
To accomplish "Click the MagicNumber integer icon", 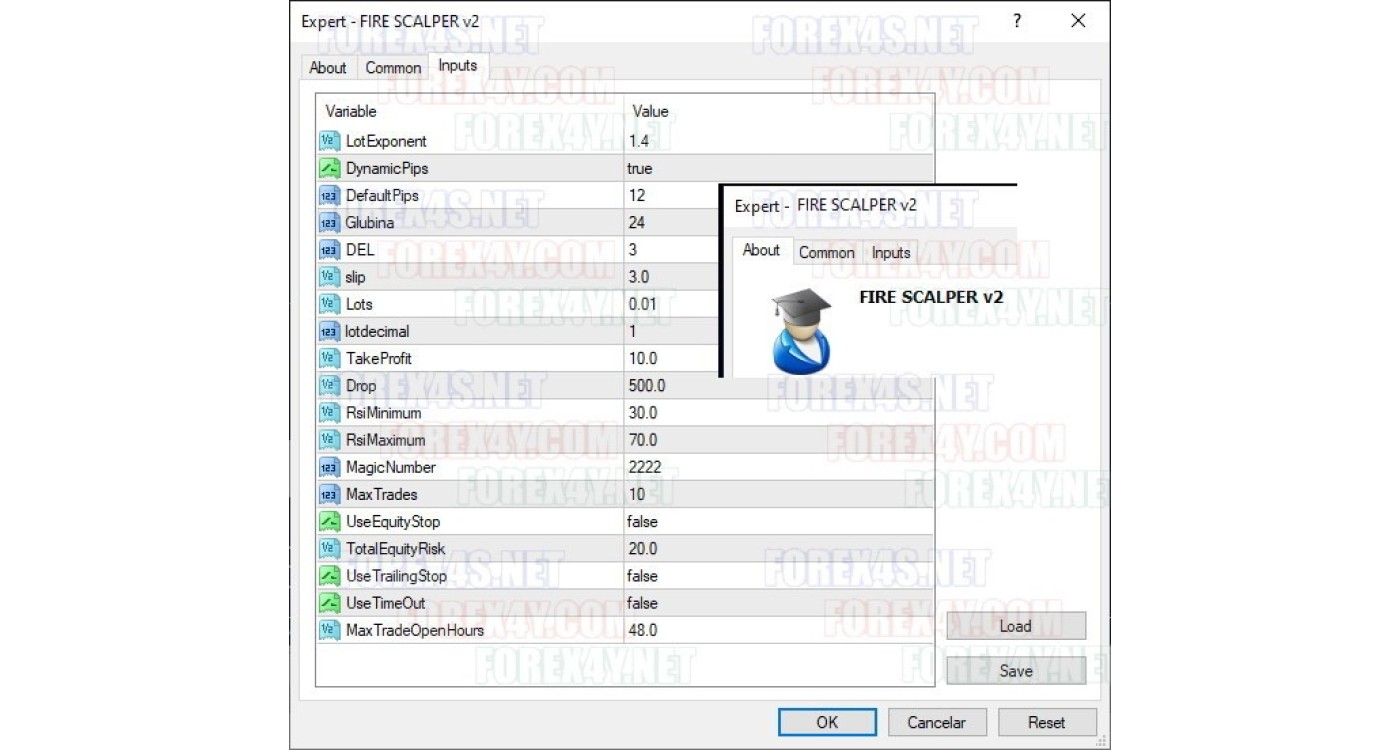I will [x=330, y=467].
